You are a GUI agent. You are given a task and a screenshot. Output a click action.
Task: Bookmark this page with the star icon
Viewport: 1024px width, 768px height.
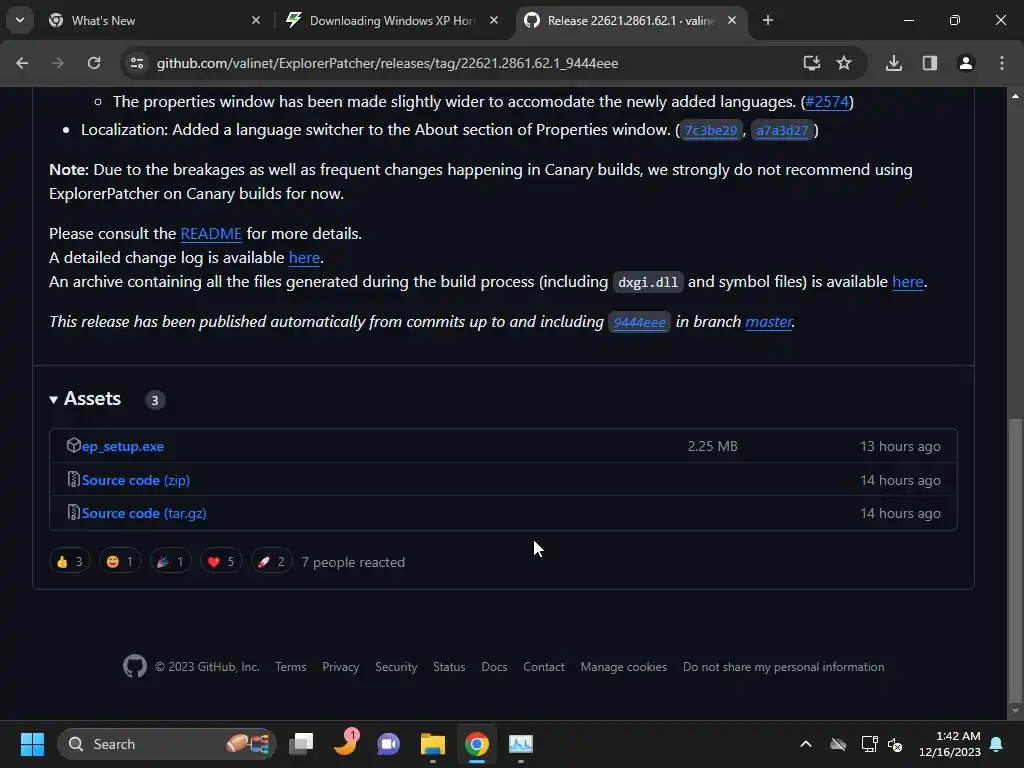pos(844,63)
